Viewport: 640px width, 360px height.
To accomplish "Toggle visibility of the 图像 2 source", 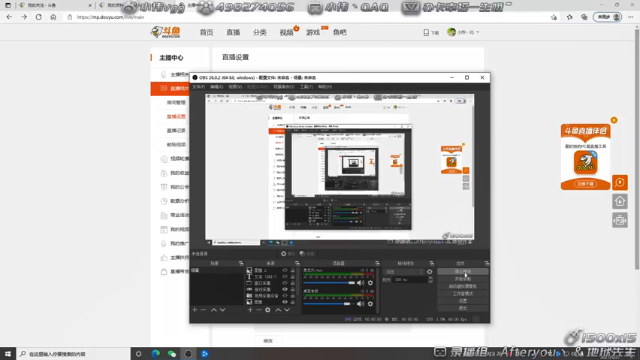I will point(285,270).
